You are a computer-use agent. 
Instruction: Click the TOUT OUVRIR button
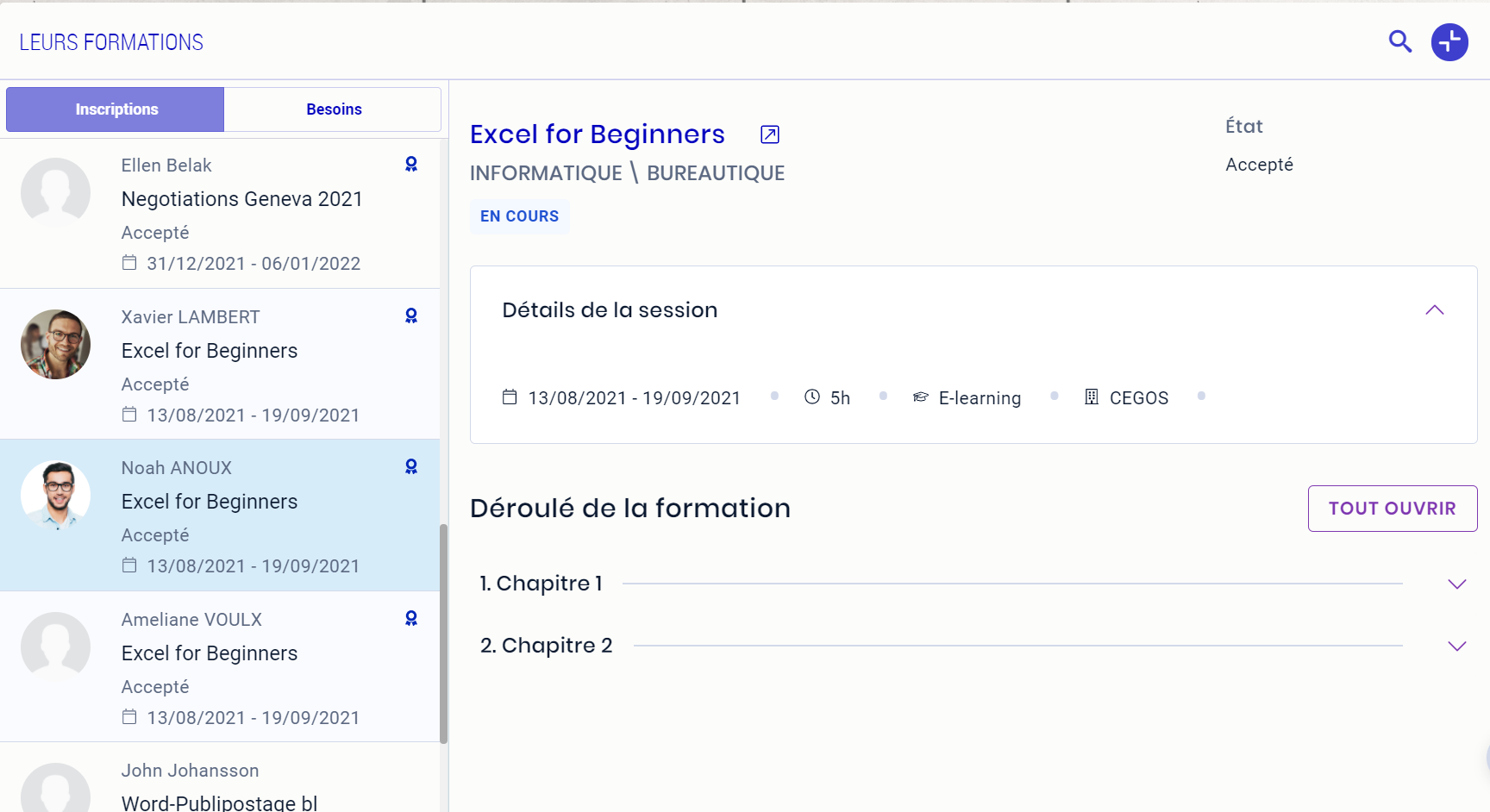(1393, 509)
